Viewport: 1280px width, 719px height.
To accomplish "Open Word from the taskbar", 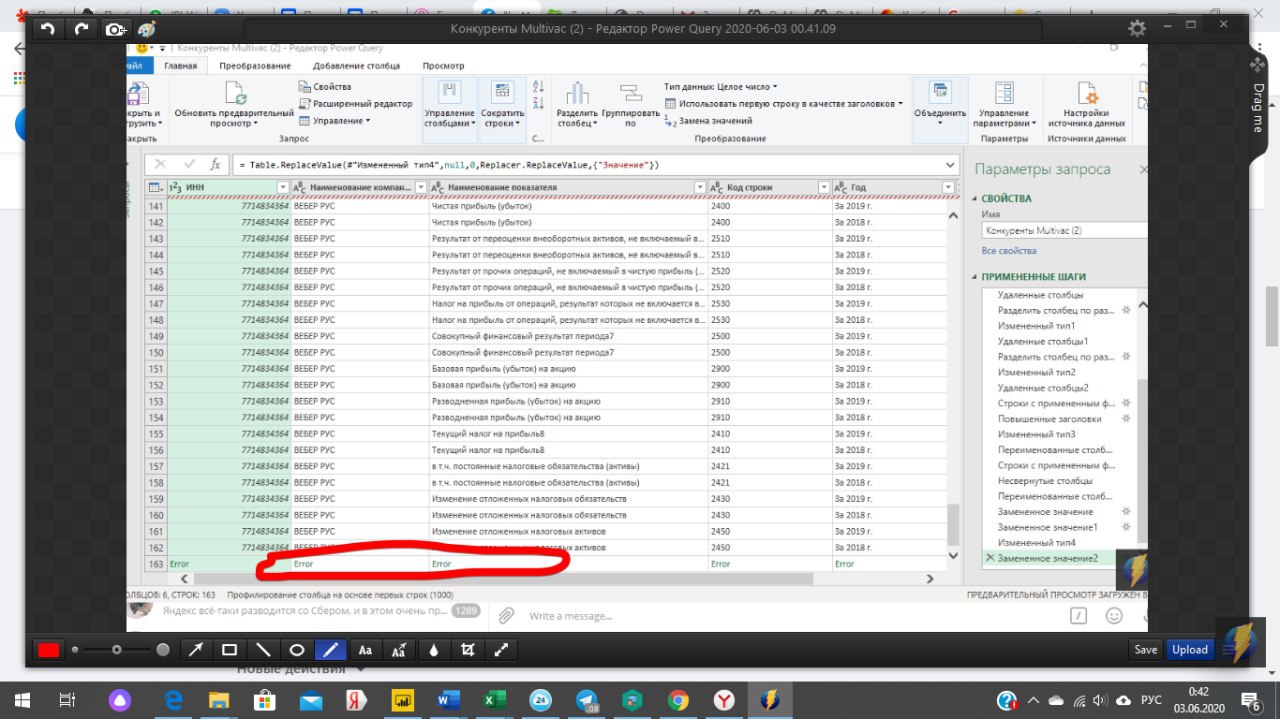I will pos(448,700).
